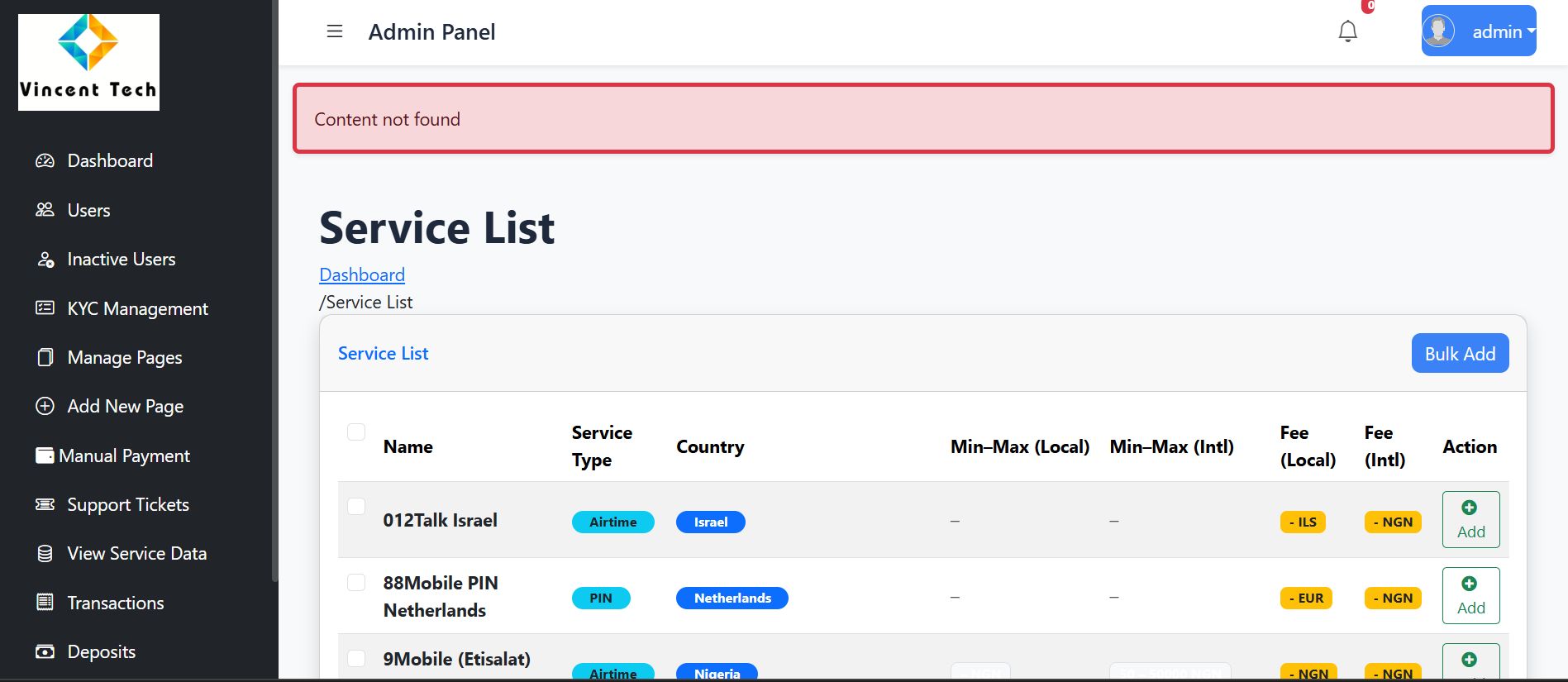Check the 012Talk Israel row checkbox
1568x682 pixels.
point(356,506)
